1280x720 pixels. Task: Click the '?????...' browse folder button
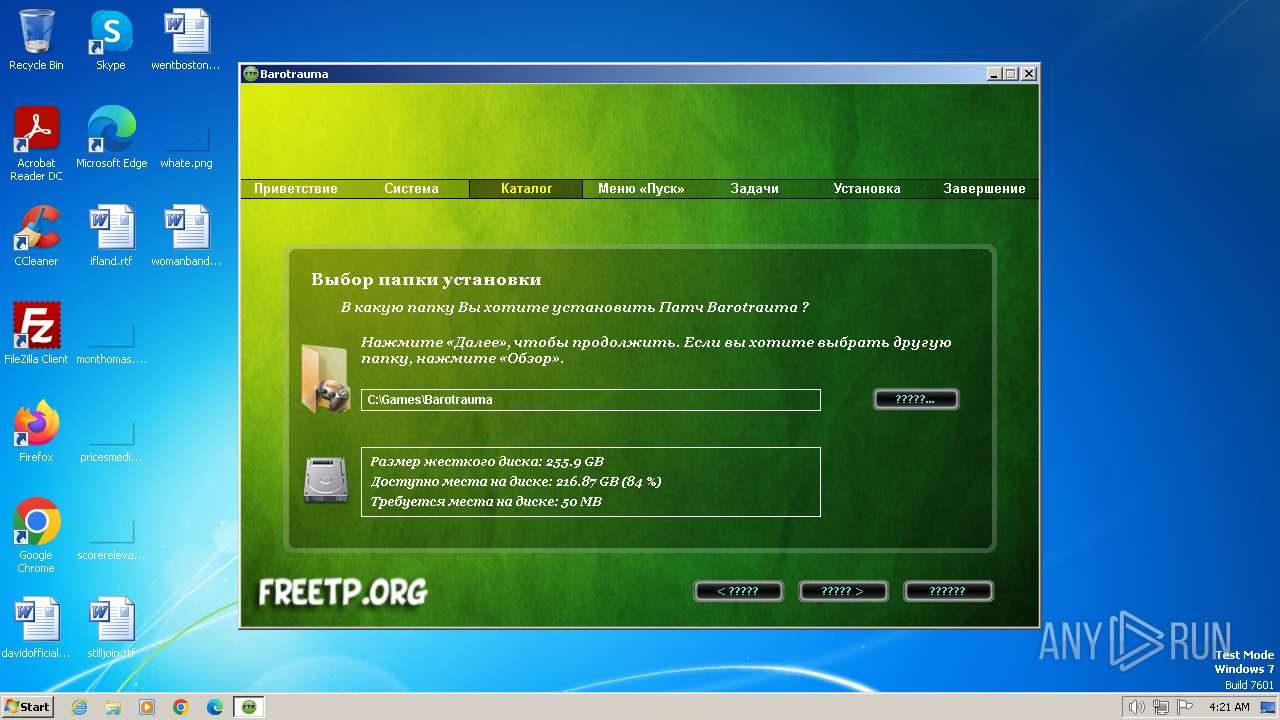click(916, 400)
